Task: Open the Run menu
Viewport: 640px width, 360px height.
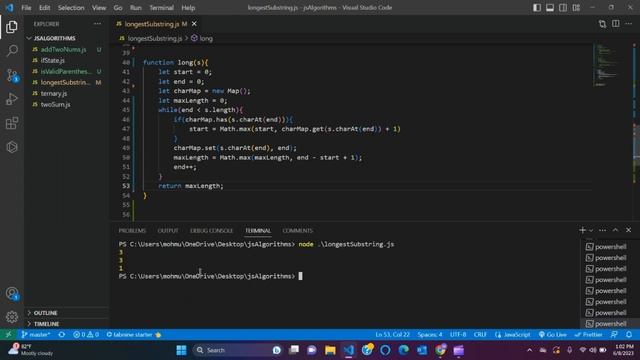Action: (136, 8)
